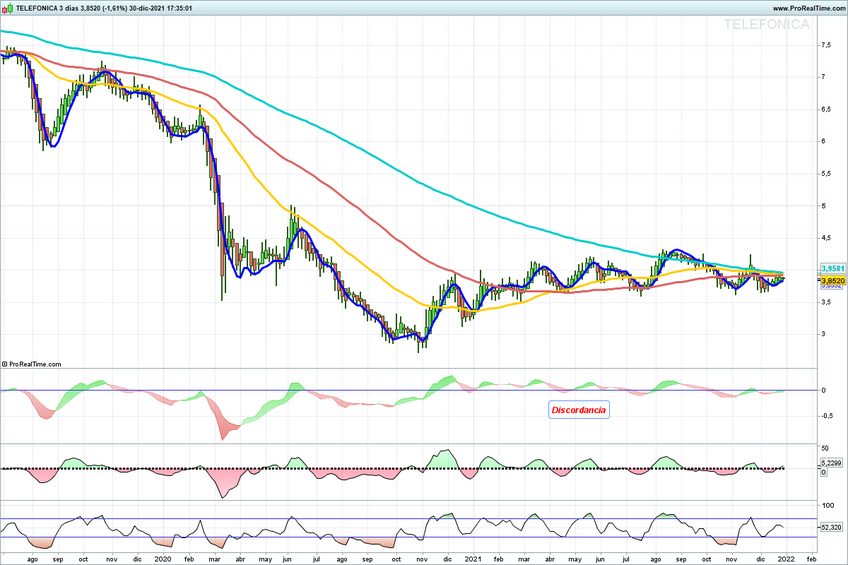Click the 4,5 price axis label
Viewport: 848px width, 565px height.
(x=826, y=238)
